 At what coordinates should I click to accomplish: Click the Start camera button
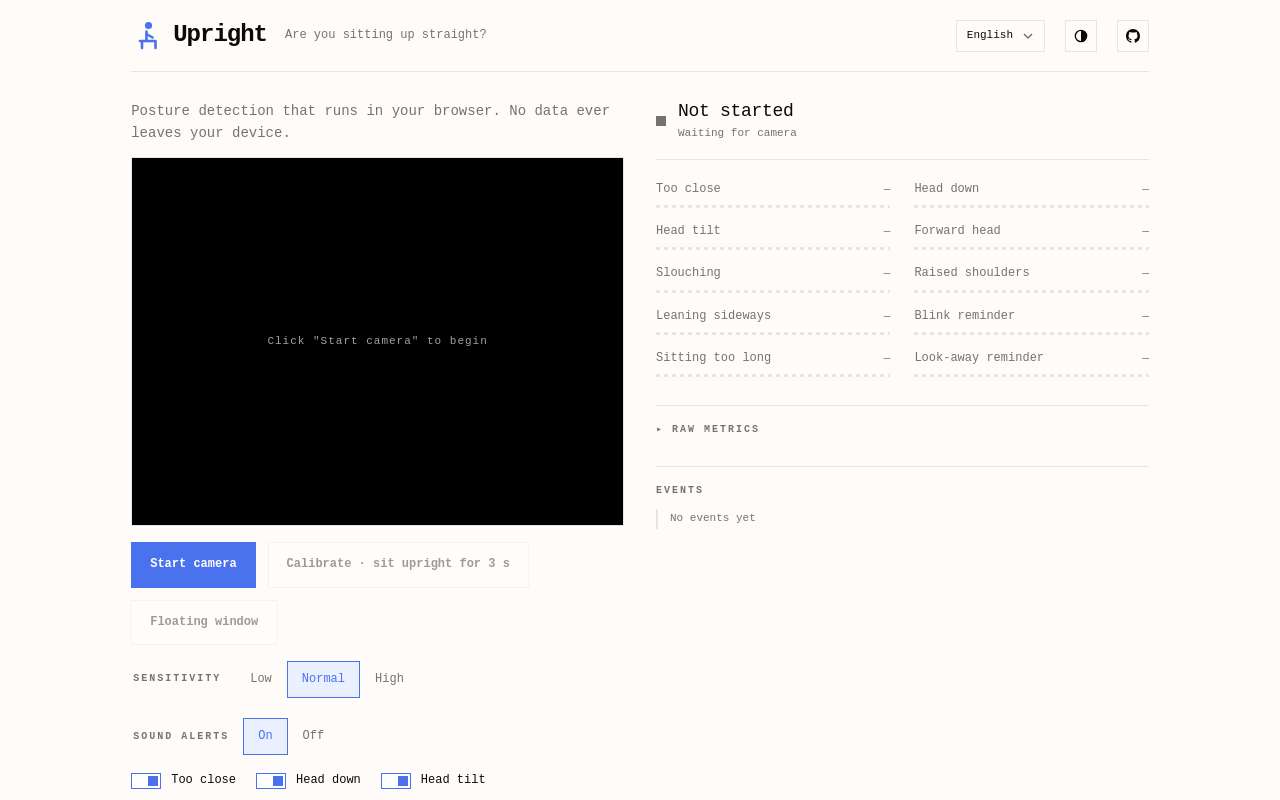click(x=193, y=565)
